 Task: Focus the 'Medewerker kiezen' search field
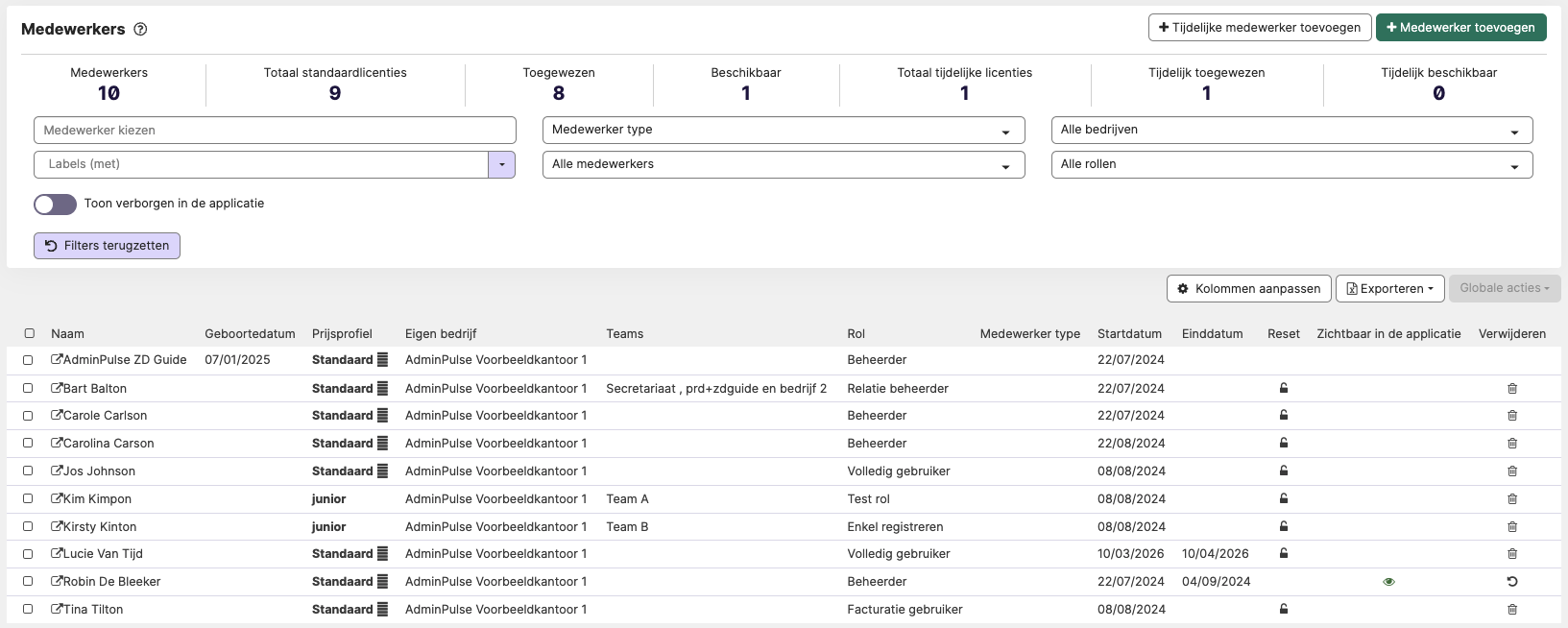point(275,131)
